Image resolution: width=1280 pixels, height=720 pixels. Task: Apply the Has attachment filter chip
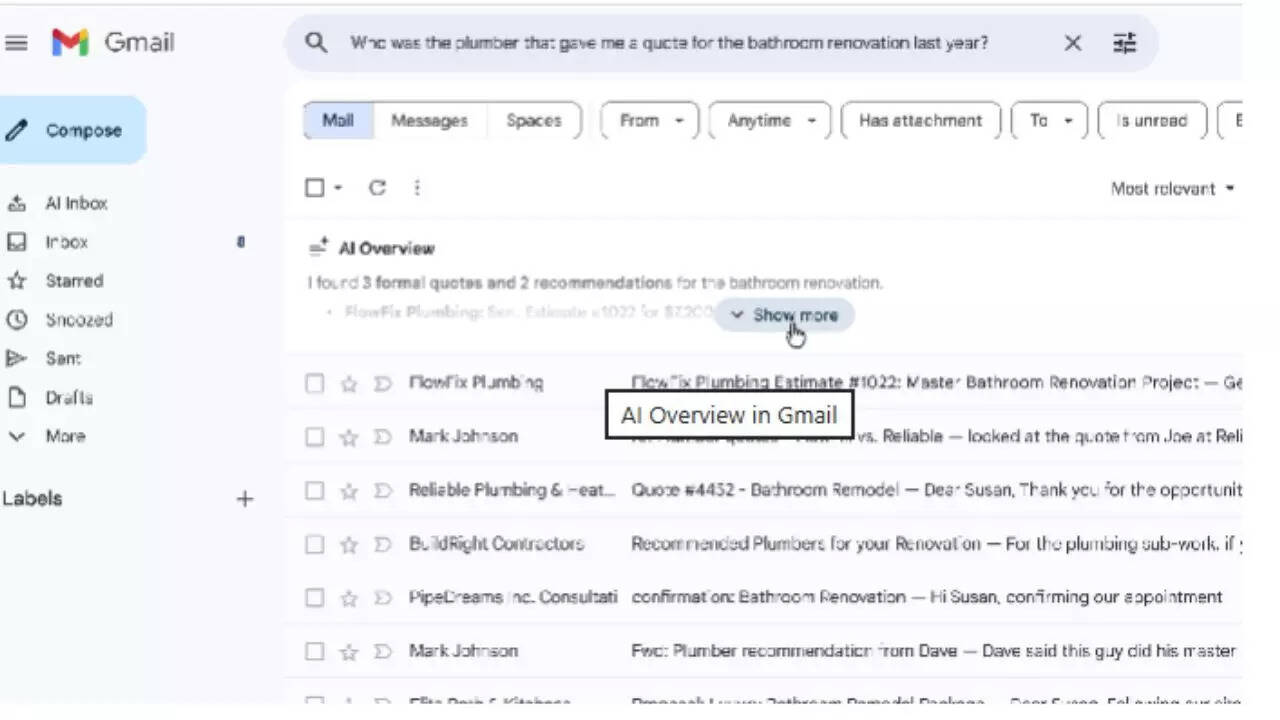point(920,120)
